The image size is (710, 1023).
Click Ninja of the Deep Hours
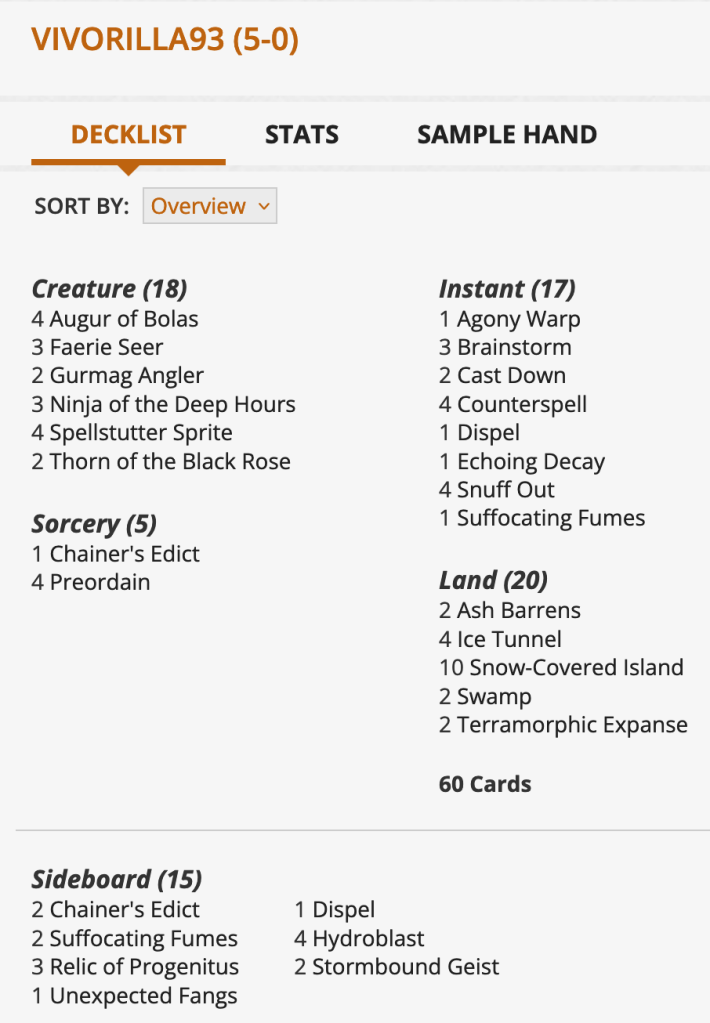[172, 404]
